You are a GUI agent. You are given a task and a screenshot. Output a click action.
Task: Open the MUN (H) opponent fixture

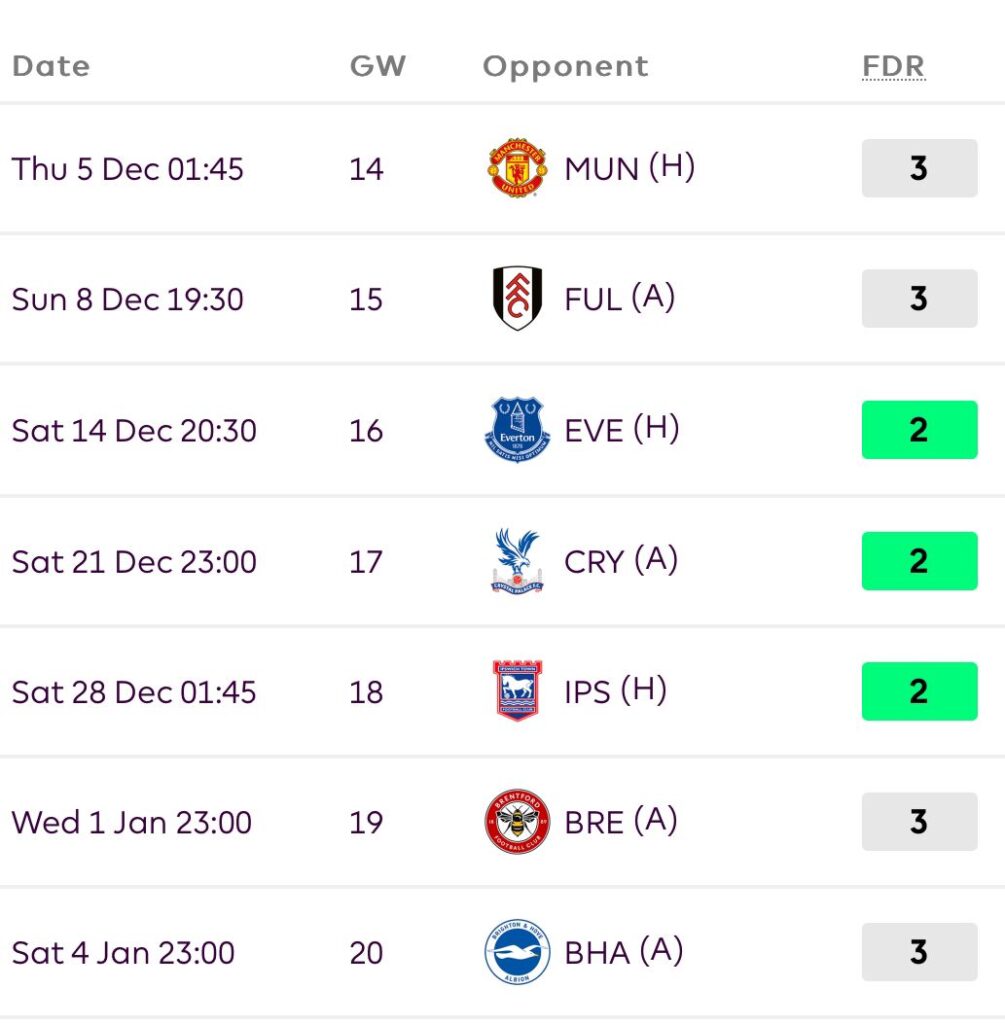(629, 168)
